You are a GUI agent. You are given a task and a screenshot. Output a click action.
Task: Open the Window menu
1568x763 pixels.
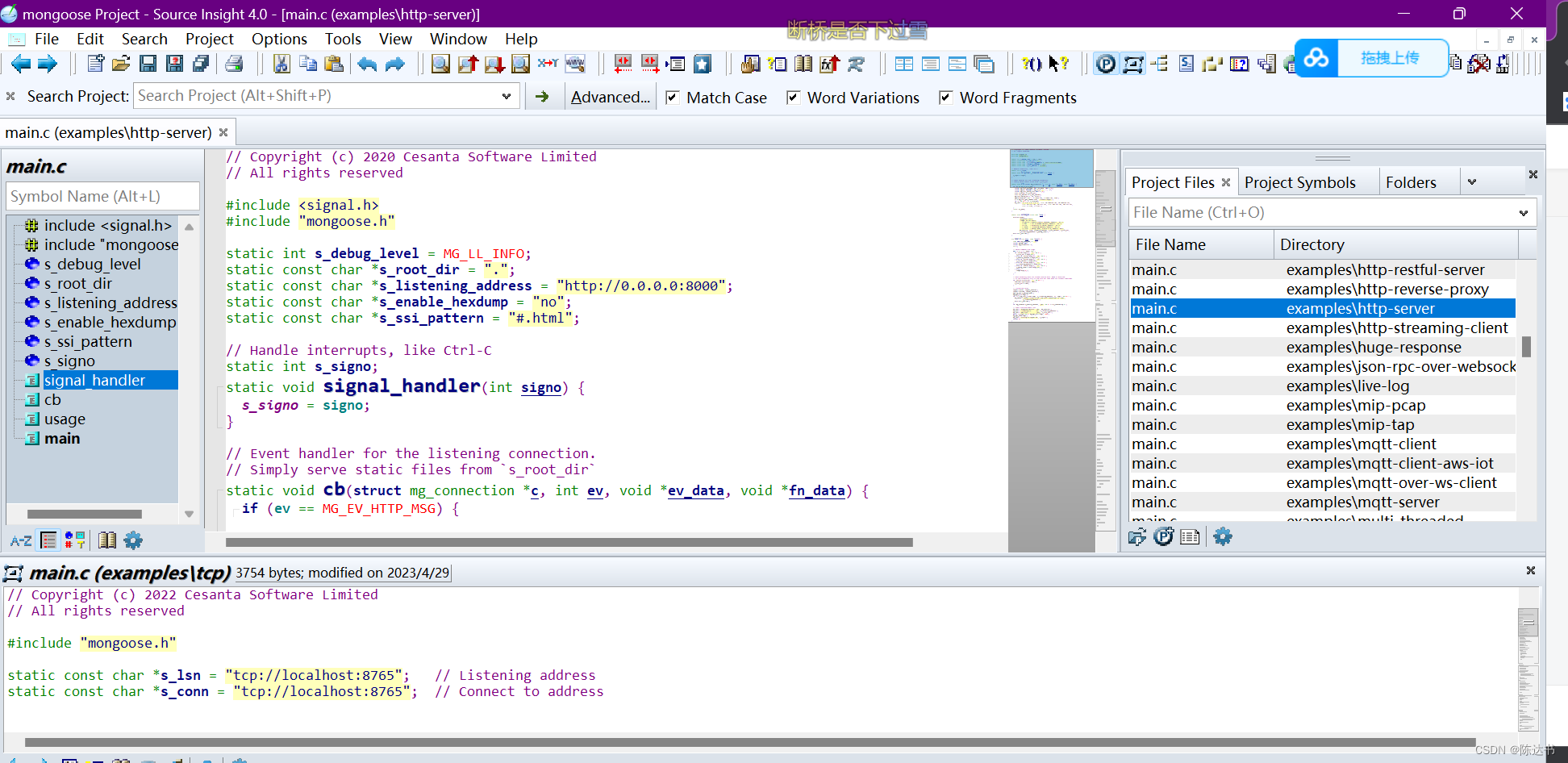458,39
